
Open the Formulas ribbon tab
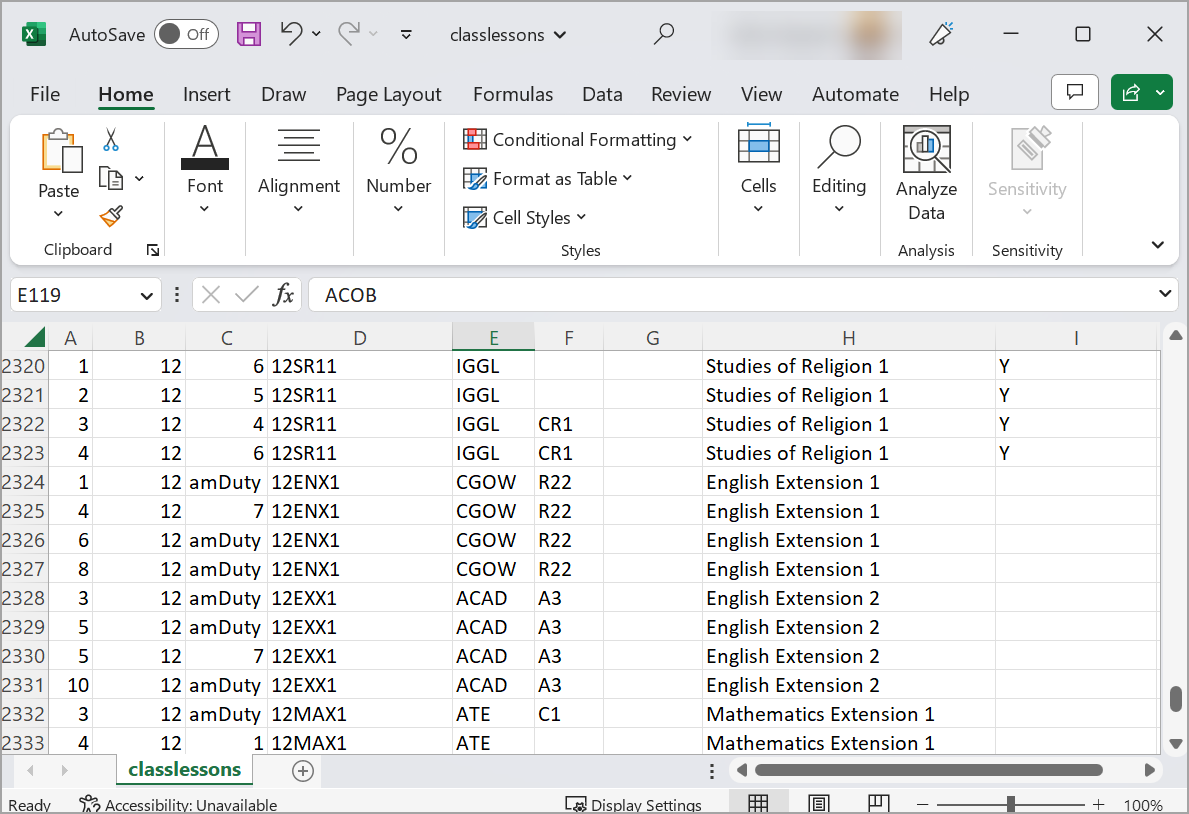coord(513,94)
